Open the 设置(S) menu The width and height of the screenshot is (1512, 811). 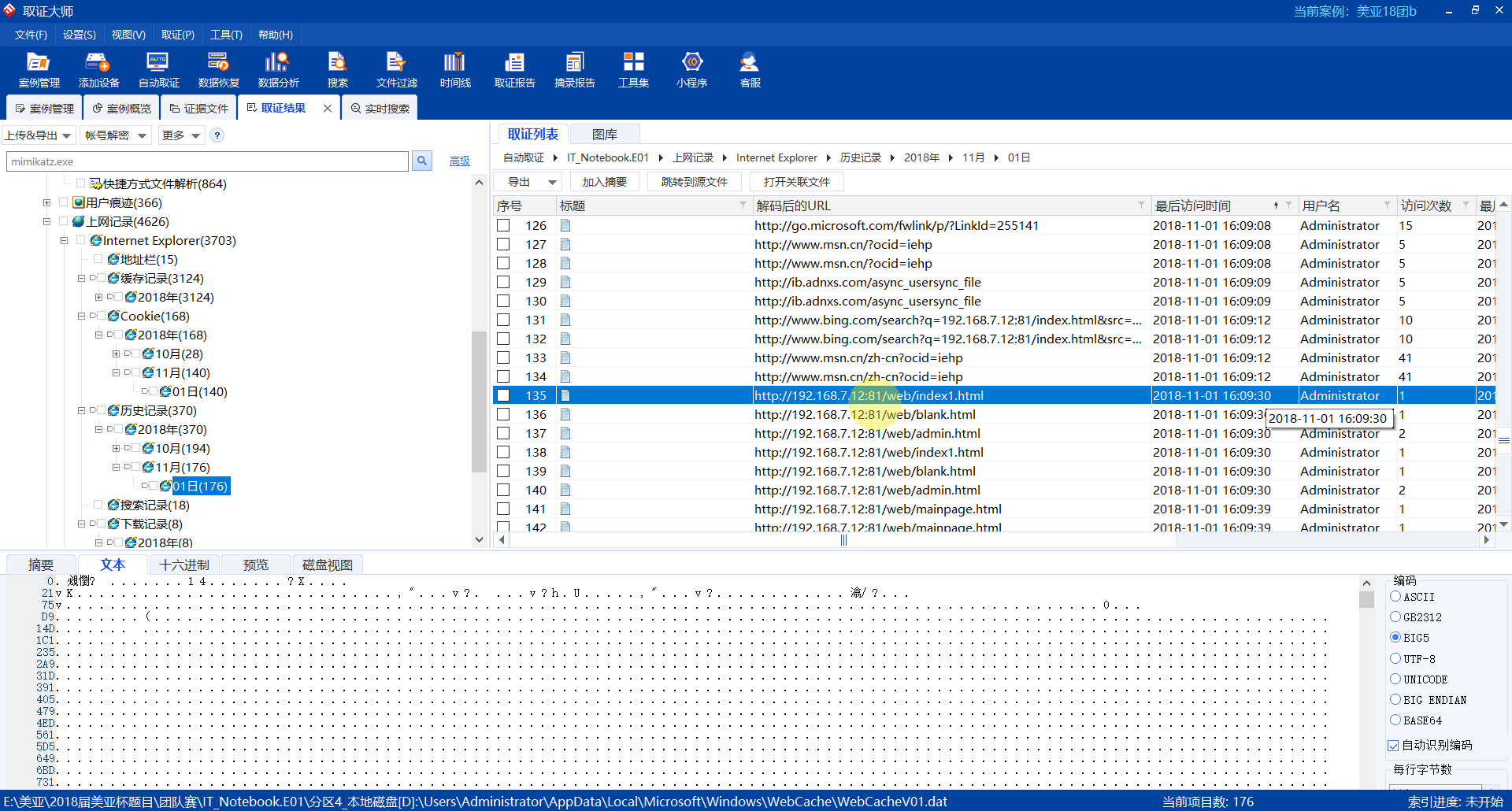click(x=80, y=35)
